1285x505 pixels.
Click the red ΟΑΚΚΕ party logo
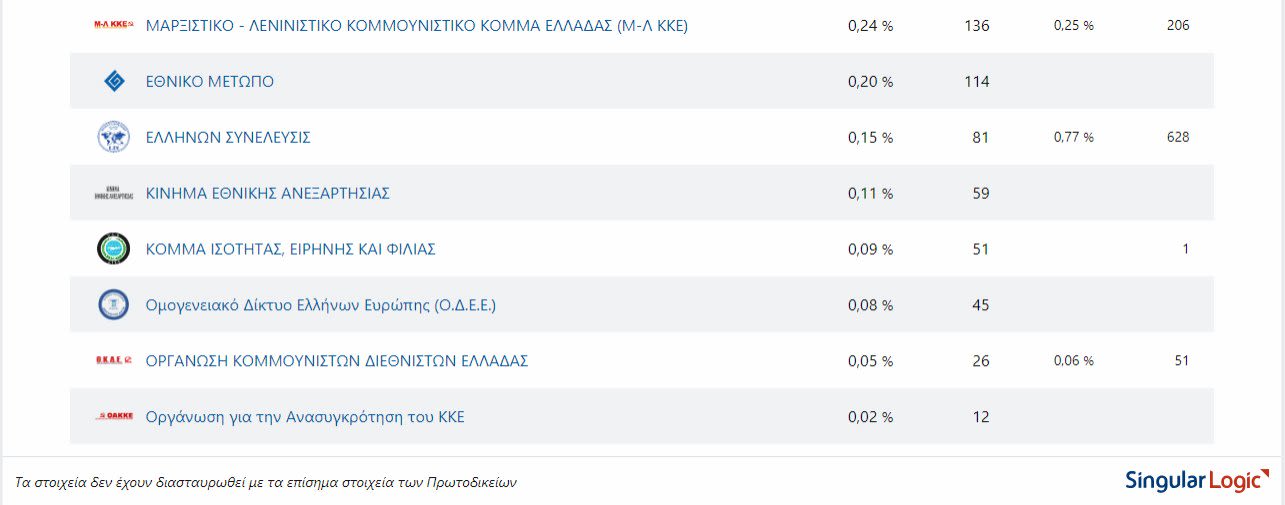113,416
